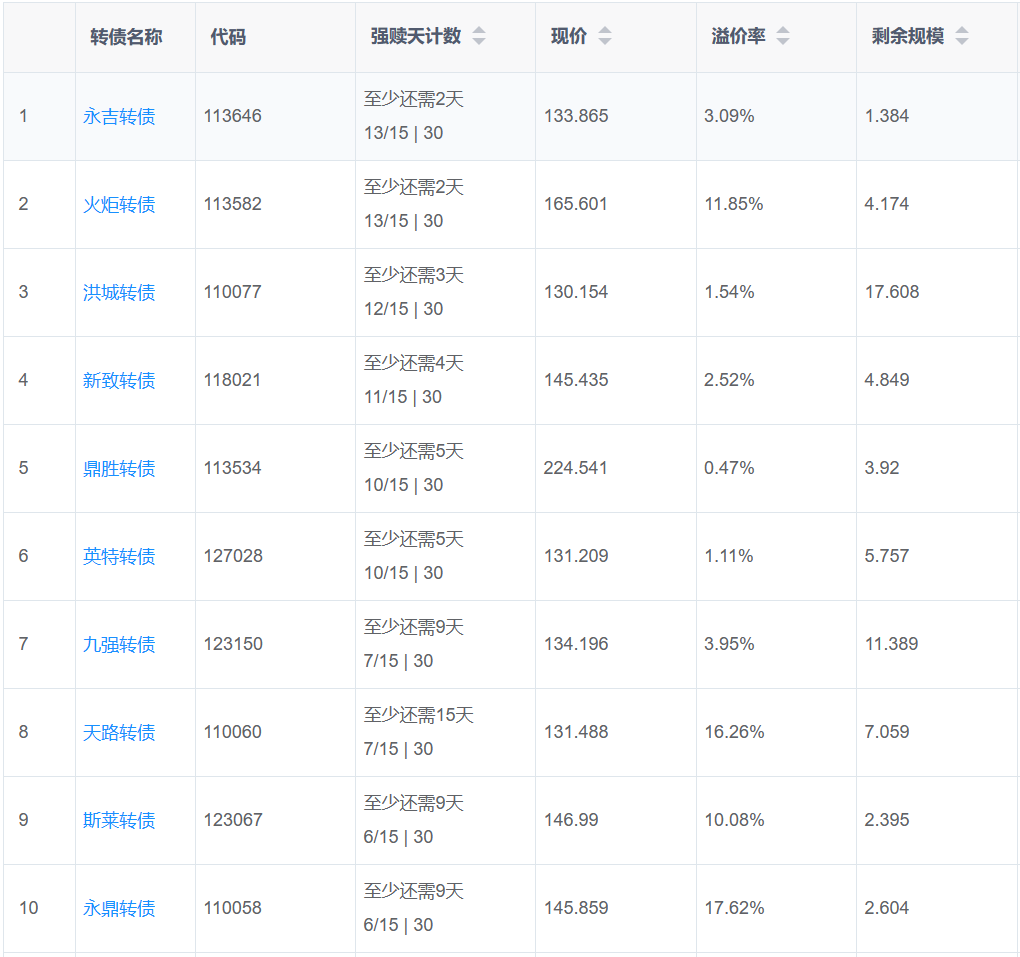
Task: Click the price cell showing 224.541
Action: (576, 468)
